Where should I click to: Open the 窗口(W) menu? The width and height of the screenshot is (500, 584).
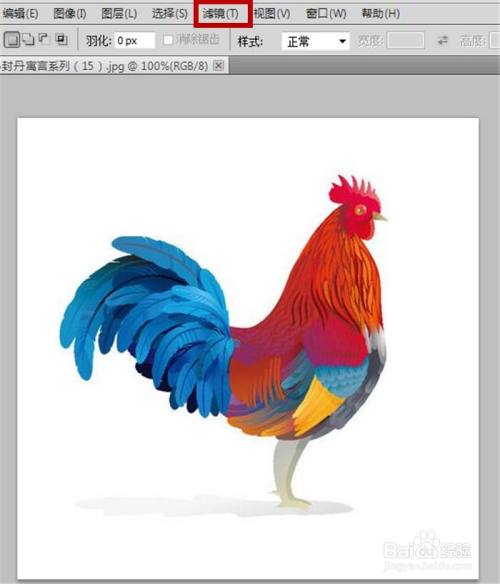(326, 14)
